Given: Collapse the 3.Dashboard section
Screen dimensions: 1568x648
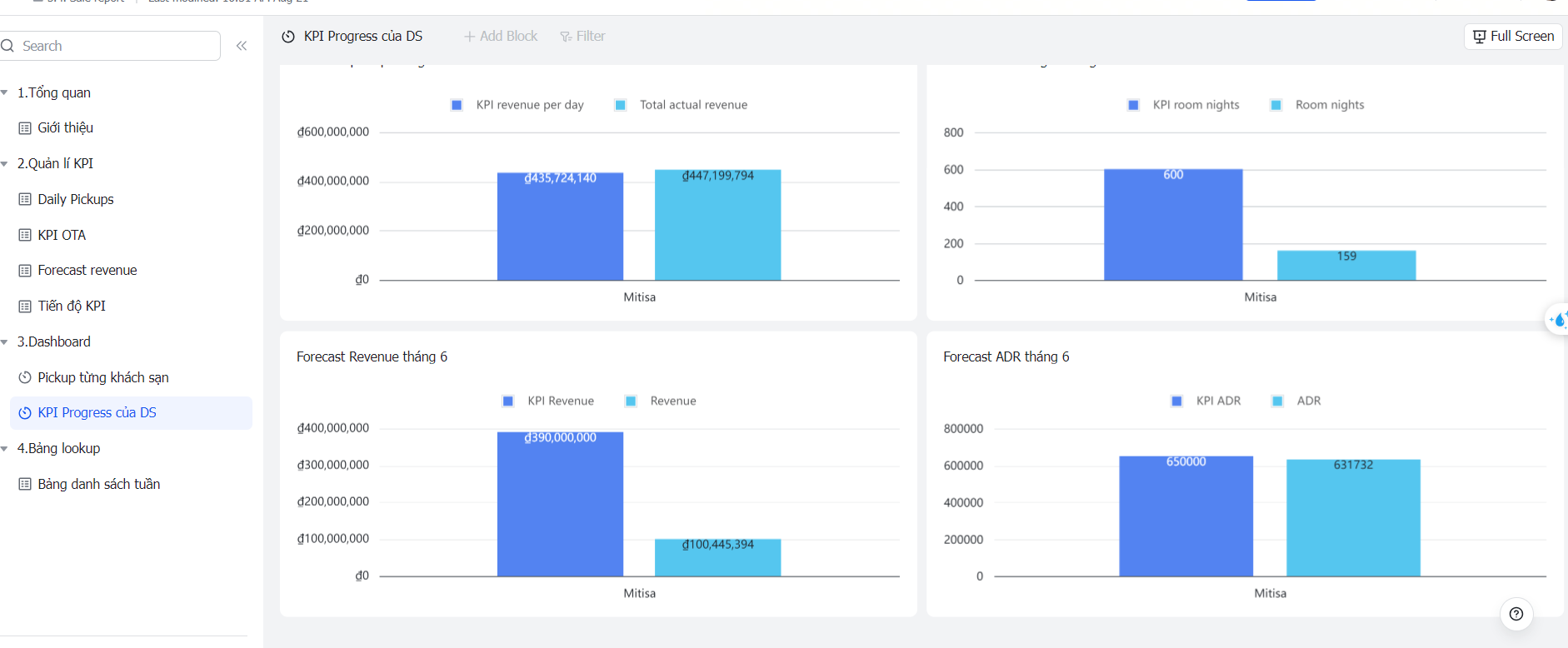Looking at the screenshot, I should pos(4,342).
